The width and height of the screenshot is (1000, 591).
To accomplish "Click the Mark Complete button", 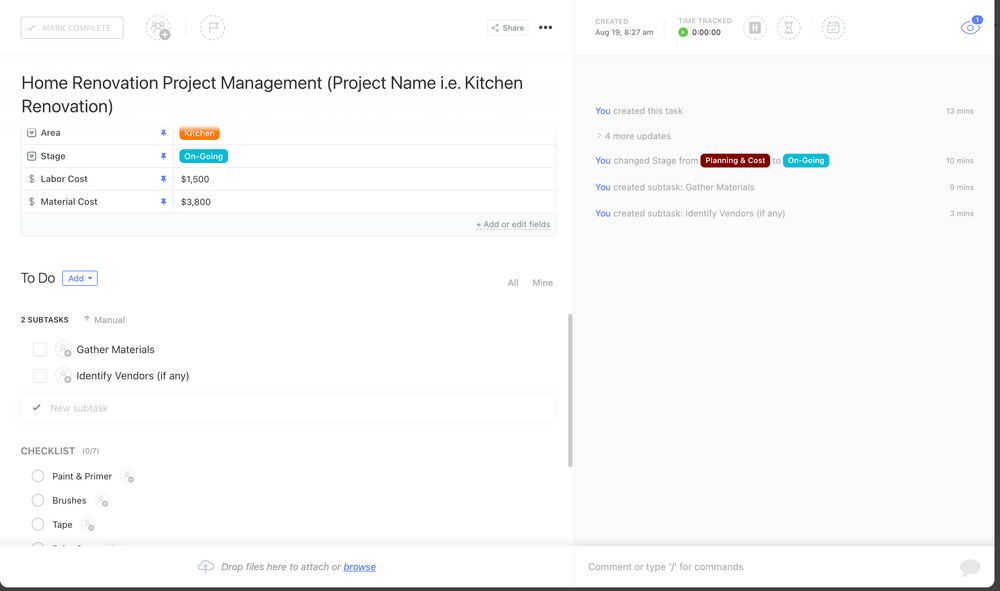I will [x=71, y=27].
